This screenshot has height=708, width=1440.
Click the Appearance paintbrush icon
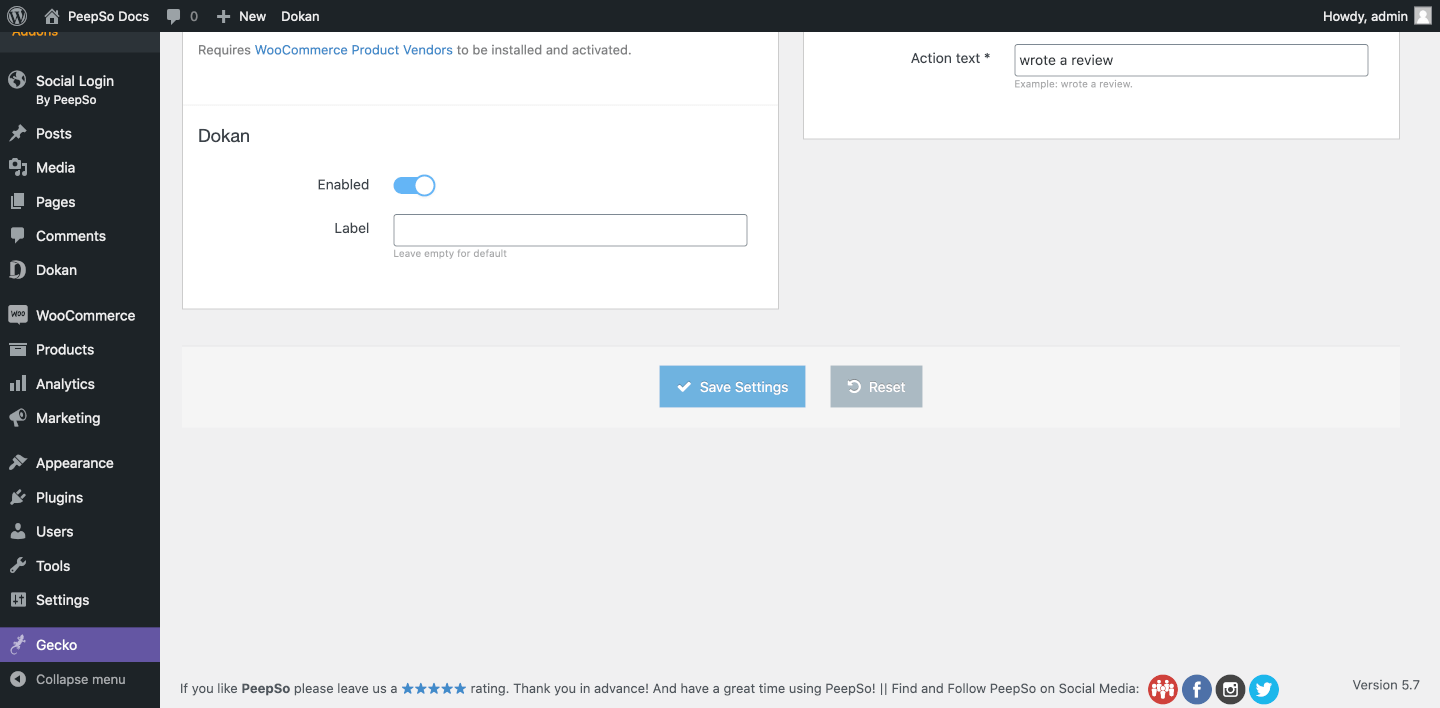17,463
